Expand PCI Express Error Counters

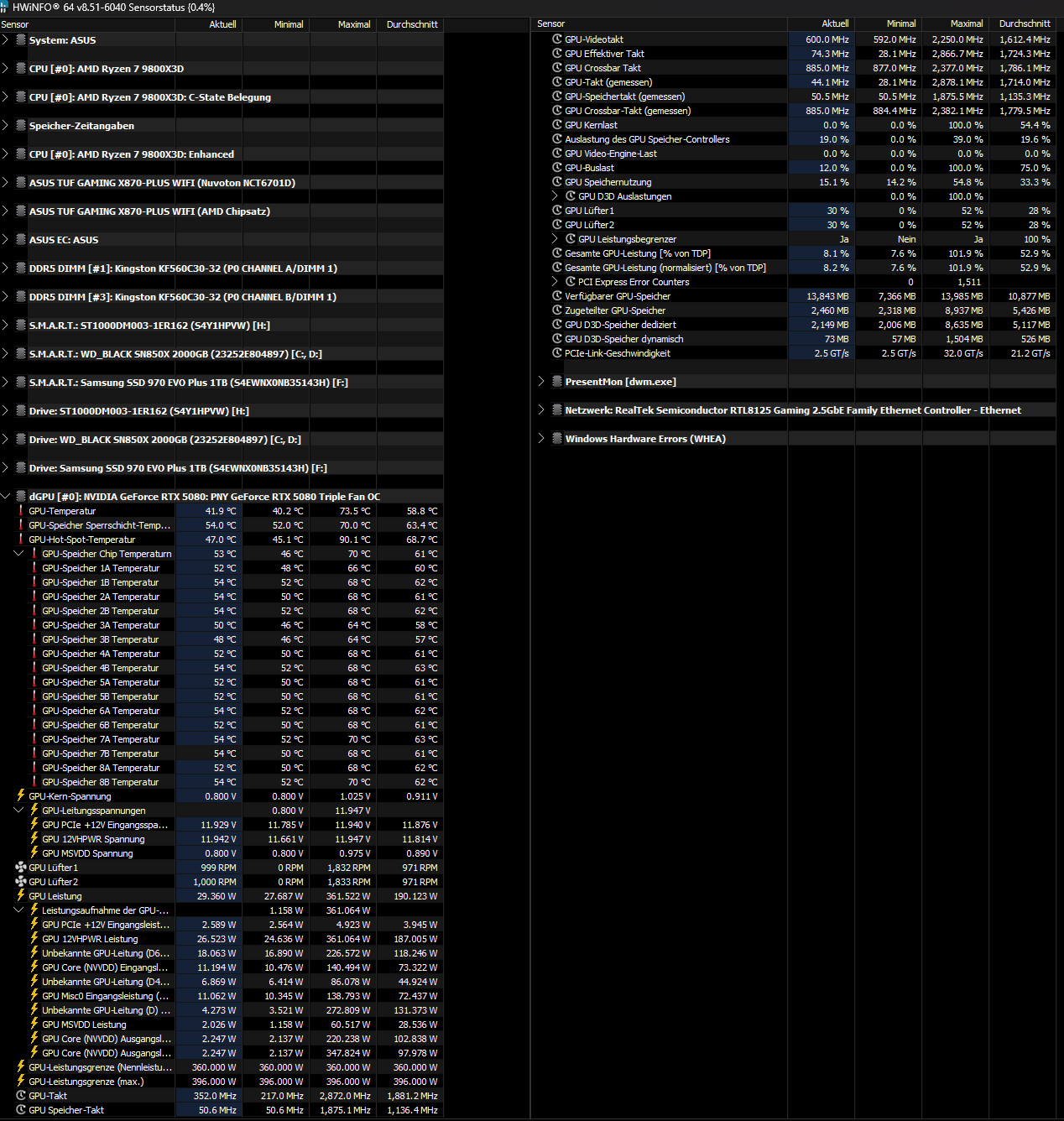[x=555, y=282]
